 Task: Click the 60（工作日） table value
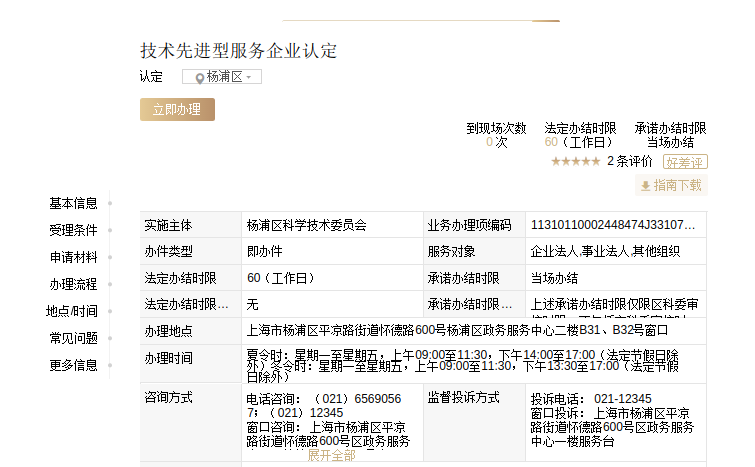pos(332,278)
